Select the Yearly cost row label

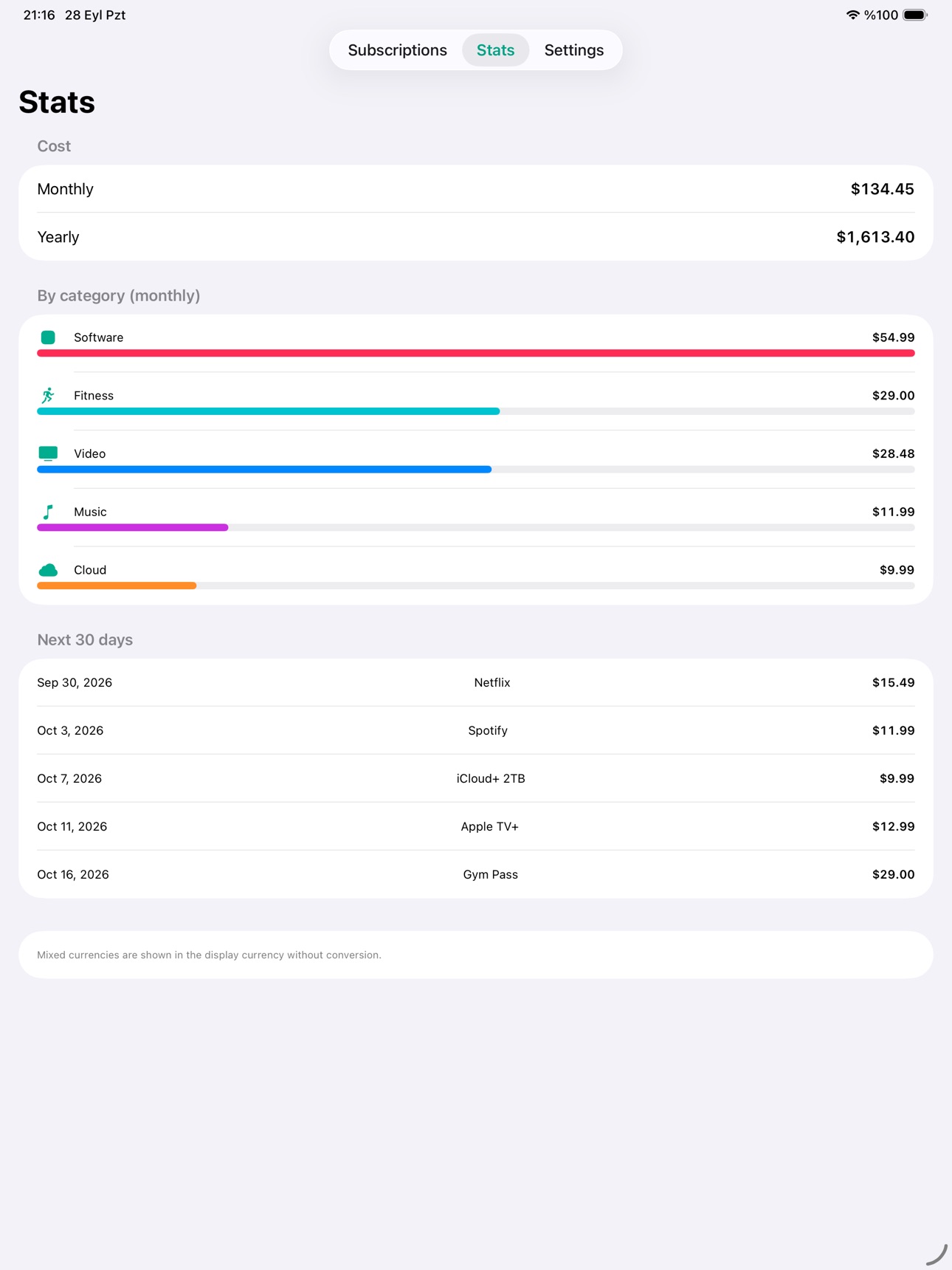pos(58,237)
